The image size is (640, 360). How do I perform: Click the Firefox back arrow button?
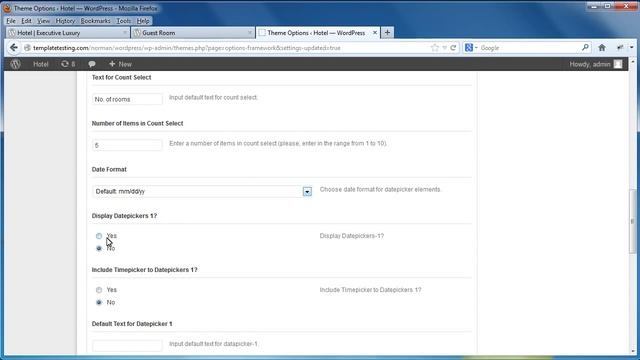tap(13, 48)
